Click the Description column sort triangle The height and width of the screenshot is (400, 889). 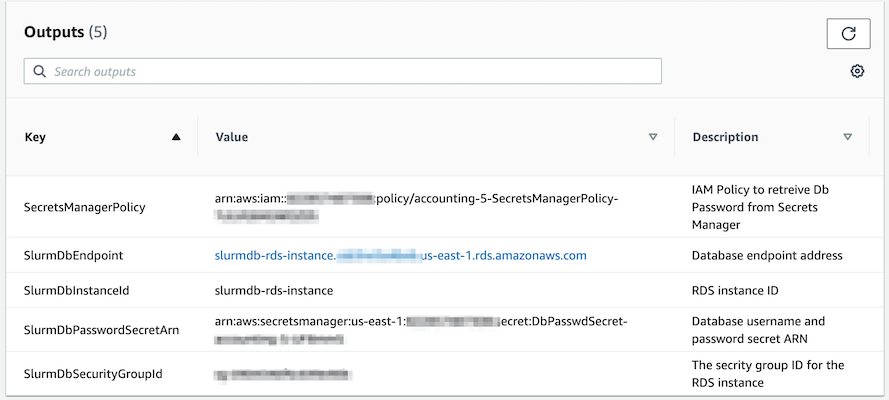pyautogui.click(x=848, y=137)
